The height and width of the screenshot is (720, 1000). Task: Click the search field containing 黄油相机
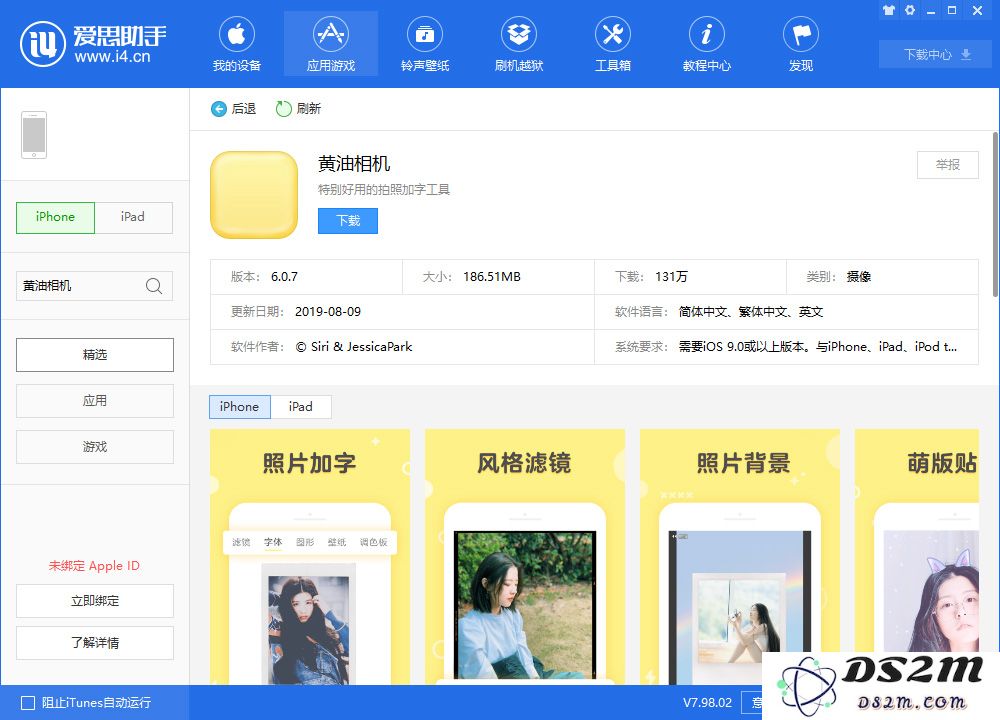pos(94,286)
